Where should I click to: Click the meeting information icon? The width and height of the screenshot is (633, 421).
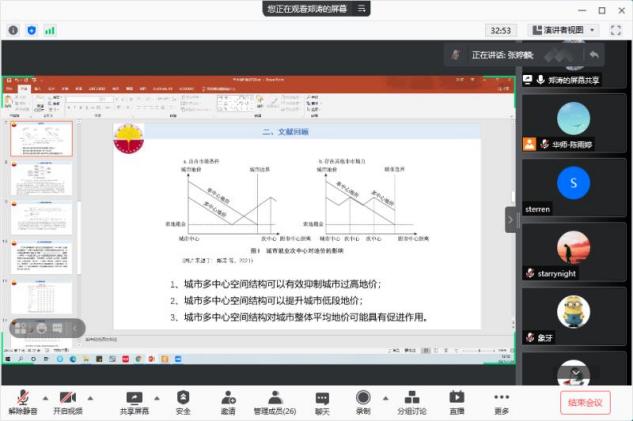click(x=13, y=30)
